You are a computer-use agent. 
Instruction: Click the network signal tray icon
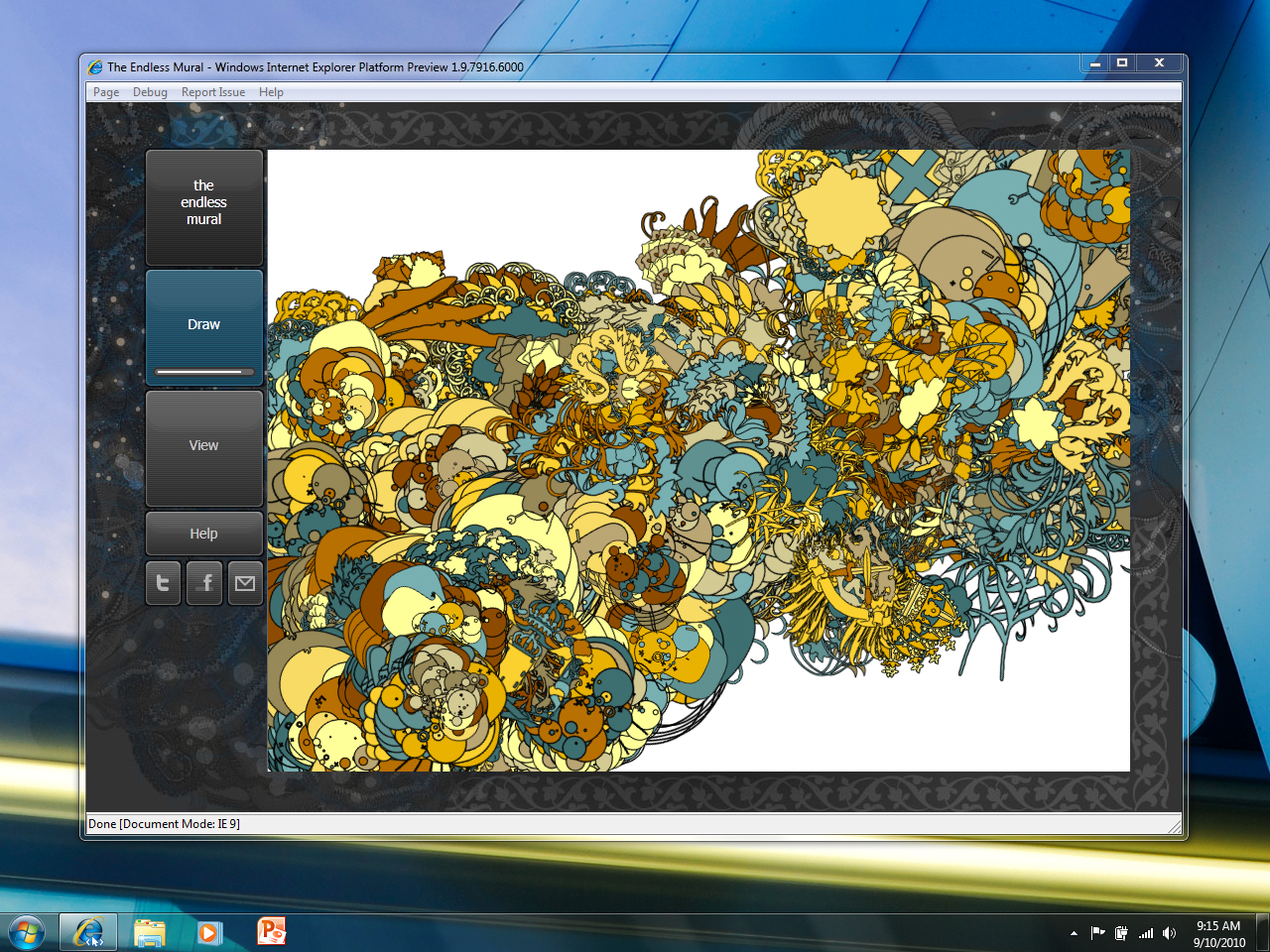(x=1146, y=933)
